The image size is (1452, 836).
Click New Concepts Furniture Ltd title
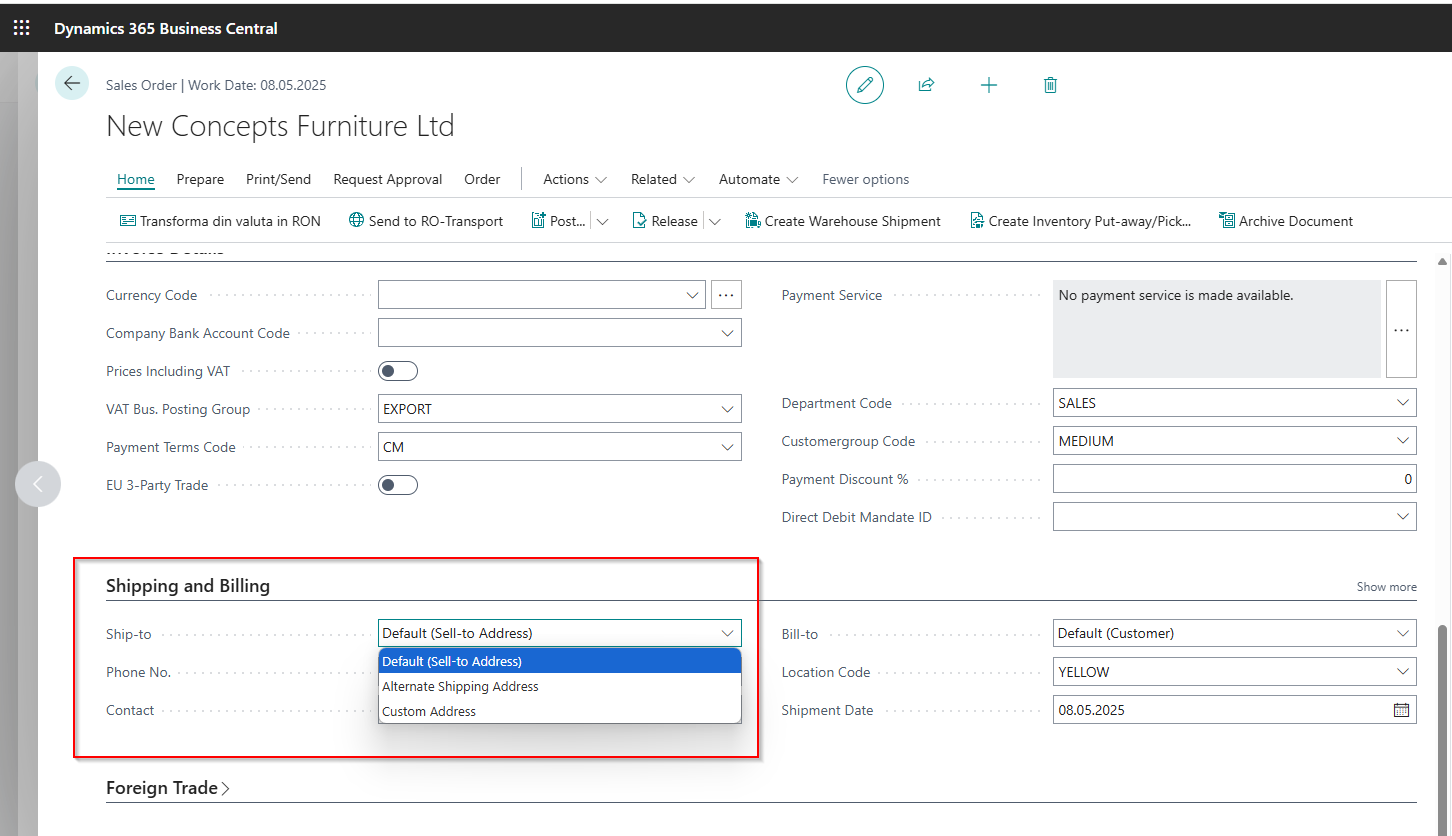coord(280,126)
